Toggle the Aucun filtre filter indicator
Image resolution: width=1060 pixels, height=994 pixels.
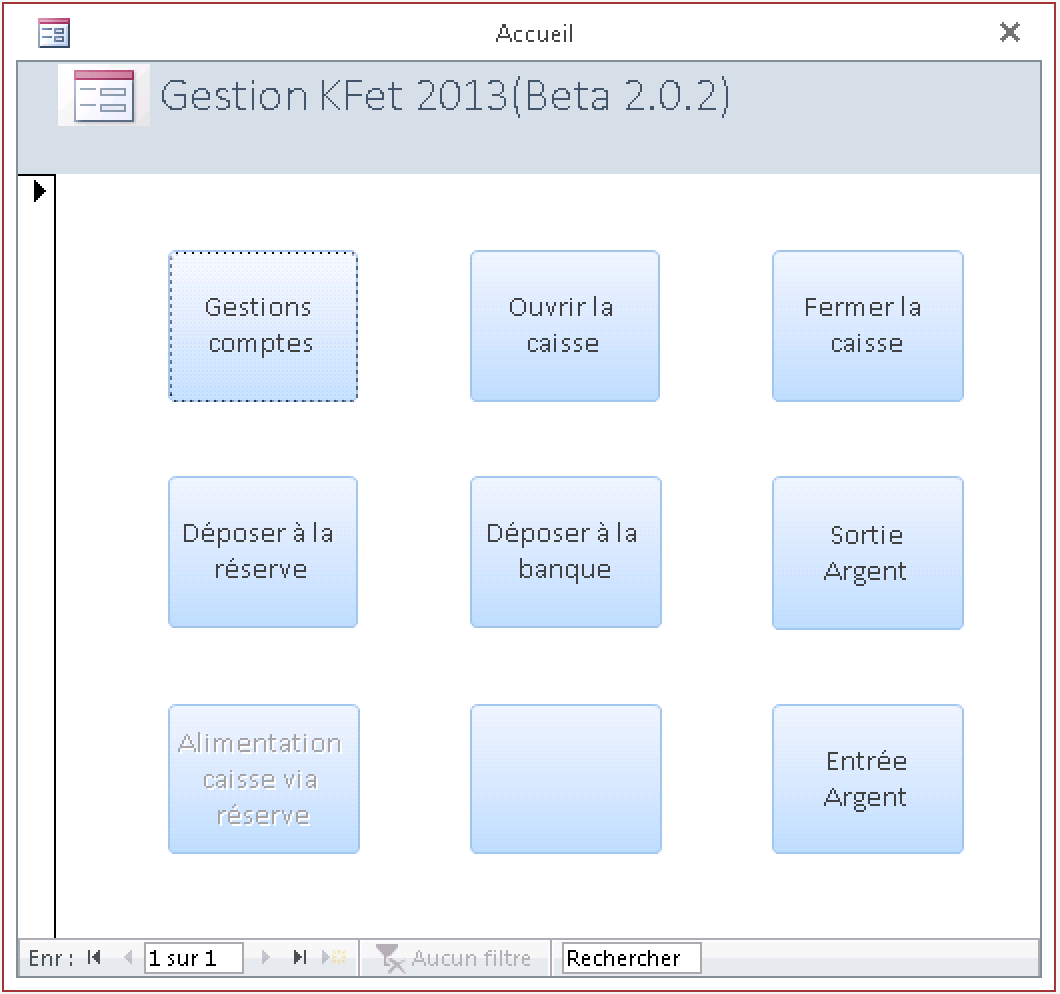(457, 958)
